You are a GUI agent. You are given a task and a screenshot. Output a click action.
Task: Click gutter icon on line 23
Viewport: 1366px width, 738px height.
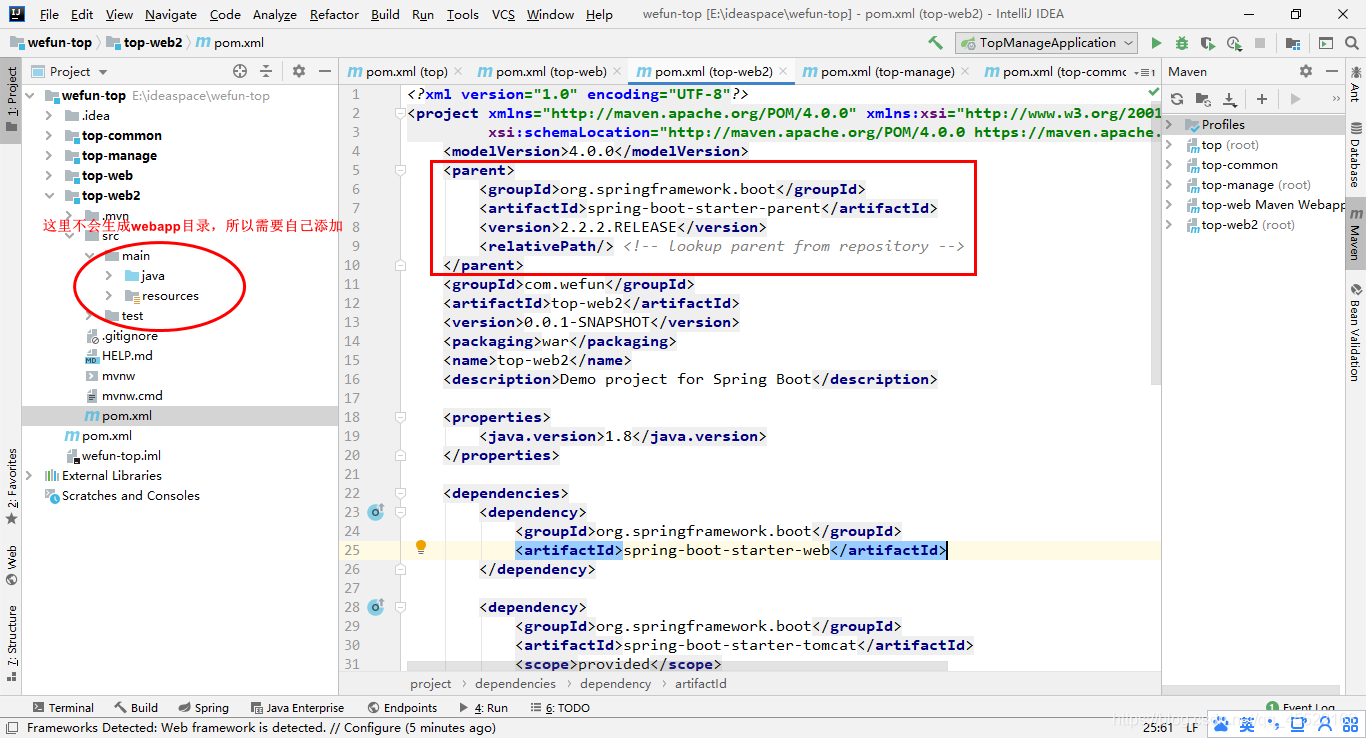(376, 512)
